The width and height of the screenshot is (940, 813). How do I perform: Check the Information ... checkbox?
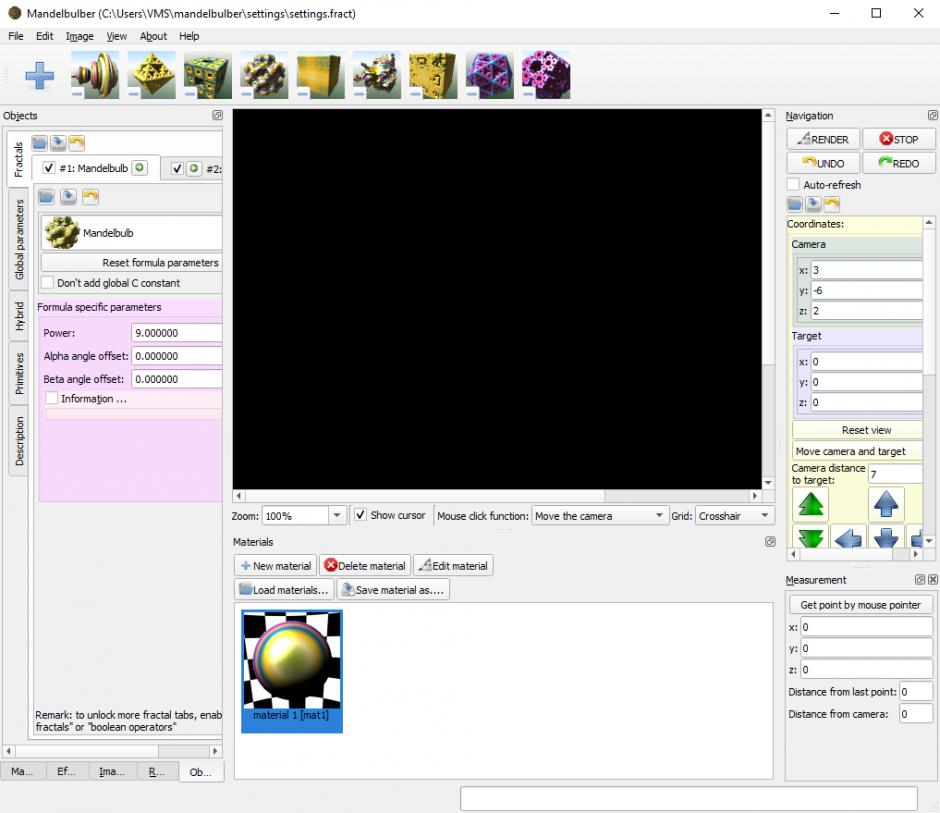[x=52, y=398]
